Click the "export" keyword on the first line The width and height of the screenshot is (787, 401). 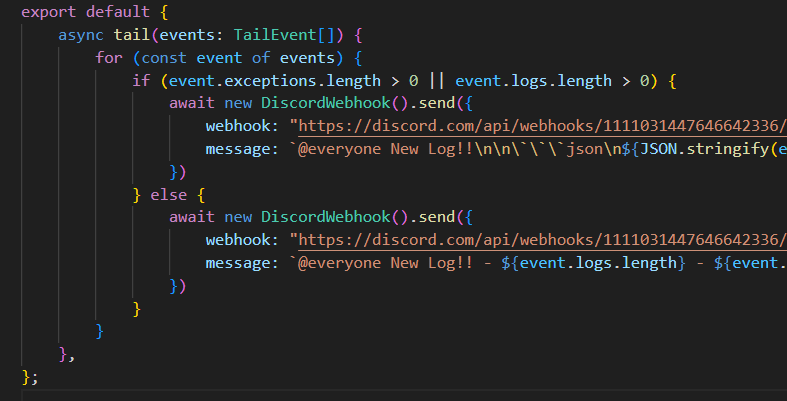48,13
